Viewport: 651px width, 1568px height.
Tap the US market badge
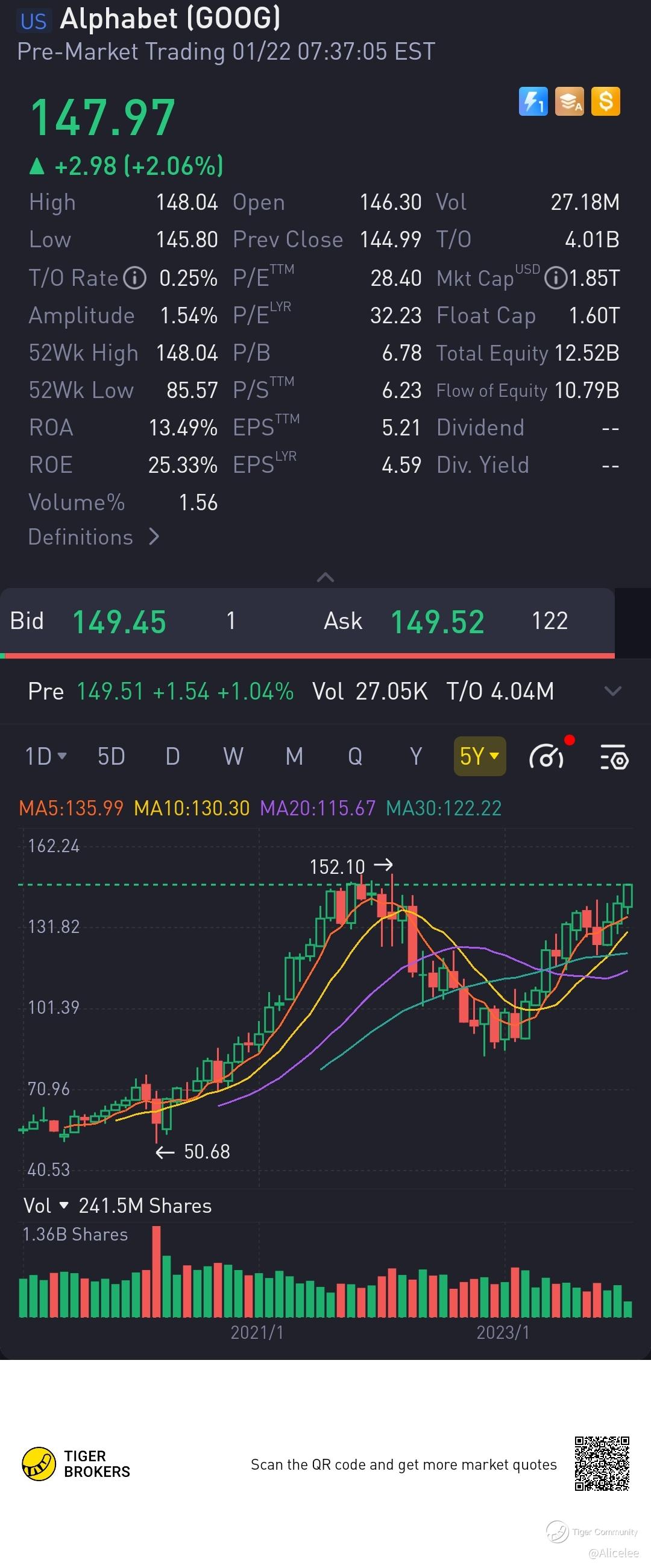[33, 21]
